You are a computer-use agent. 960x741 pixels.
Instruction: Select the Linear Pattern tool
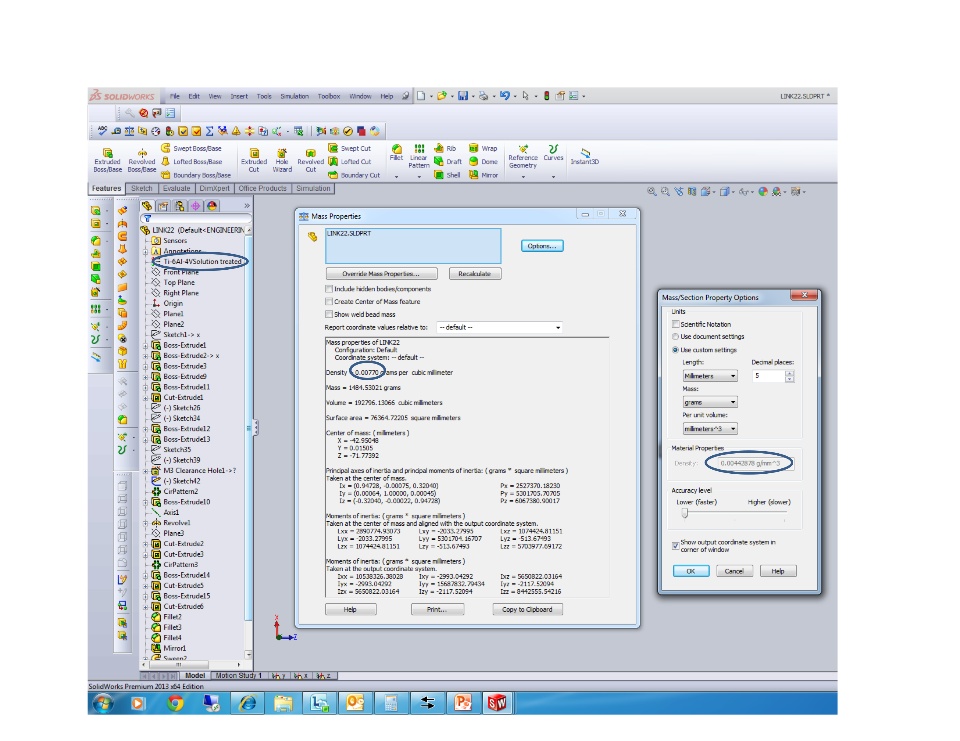[x=419, y=156]
